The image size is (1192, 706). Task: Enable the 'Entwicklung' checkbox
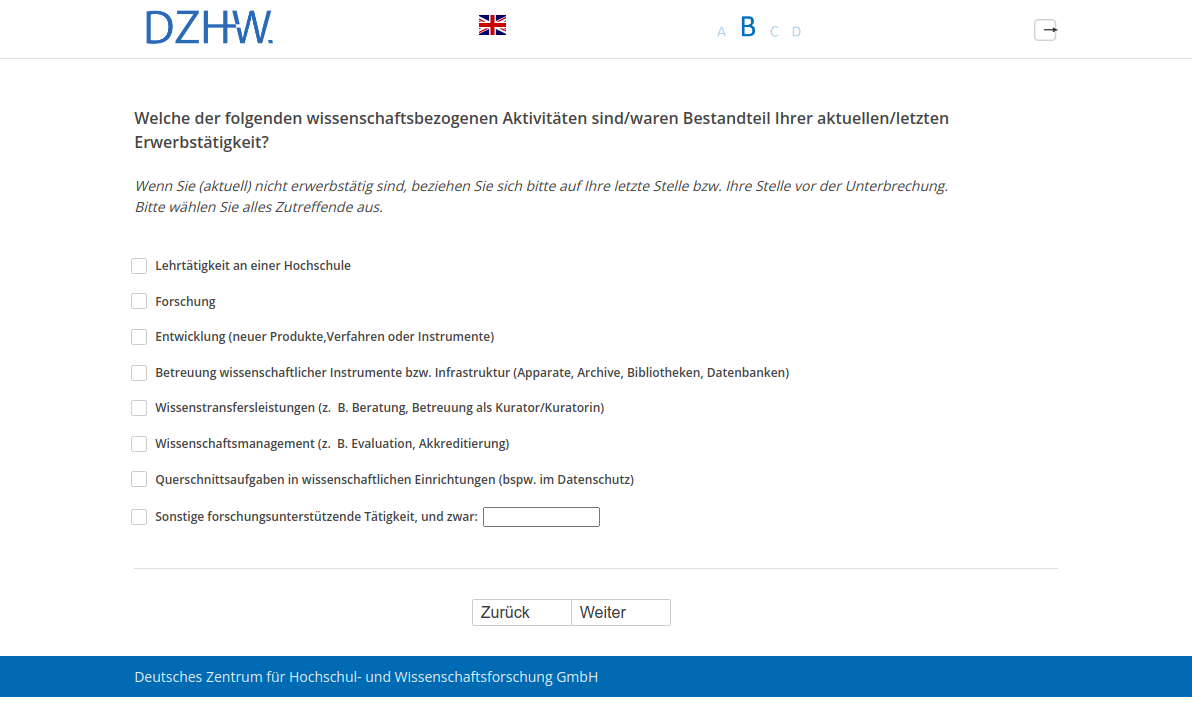139,337
